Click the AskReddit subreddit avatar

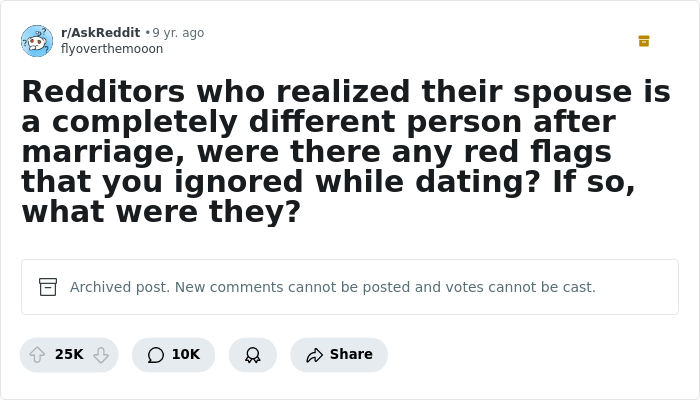tap(37, 41)
